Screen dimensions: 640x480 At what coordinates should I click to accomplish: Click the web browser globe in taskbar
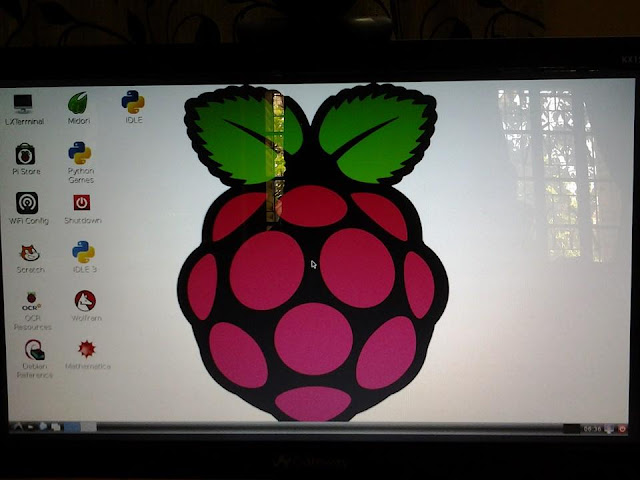43,427
